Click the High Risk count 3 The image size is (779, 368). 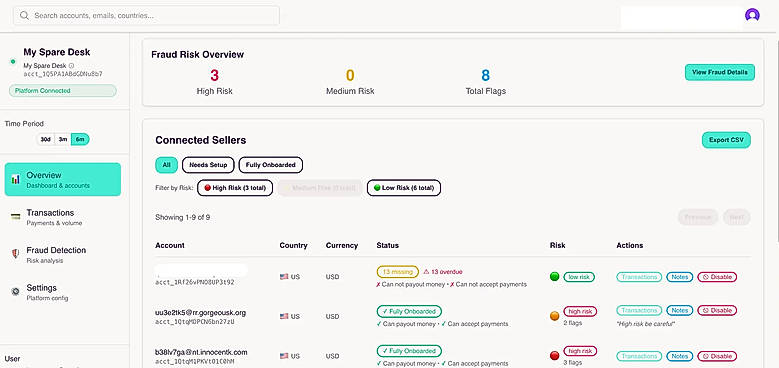(214, 75)
